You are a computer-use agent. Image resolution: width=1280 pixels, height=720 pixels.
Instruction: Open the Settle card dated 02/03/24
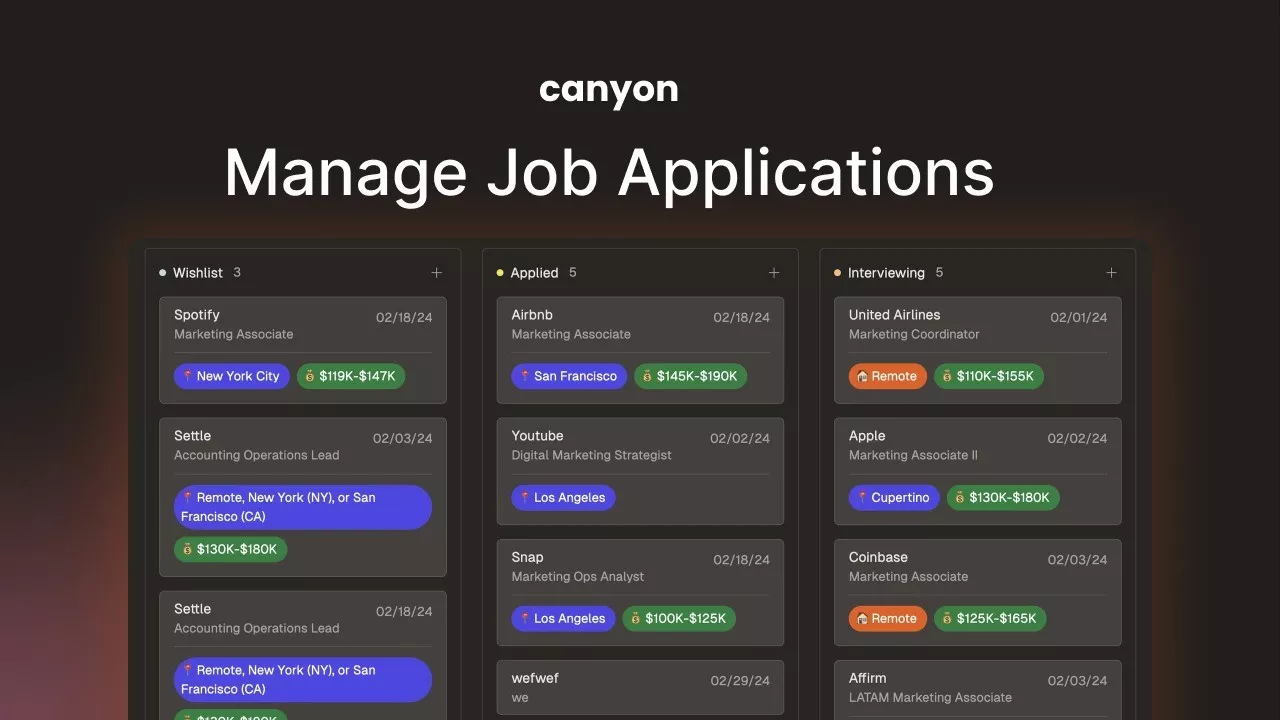click(x=302, y=446)
